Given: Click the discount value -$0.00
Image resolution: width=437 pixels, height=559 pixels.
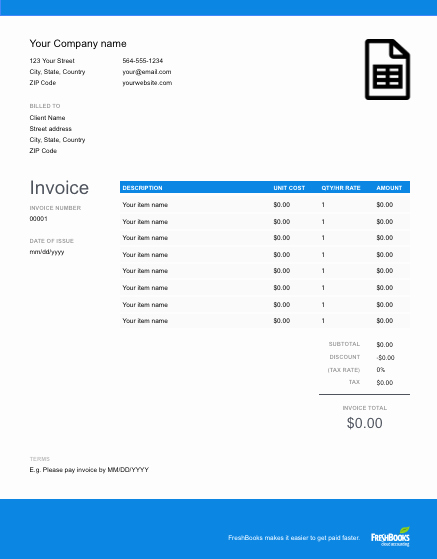Looking at the screenshot, I should pos(385,358).
